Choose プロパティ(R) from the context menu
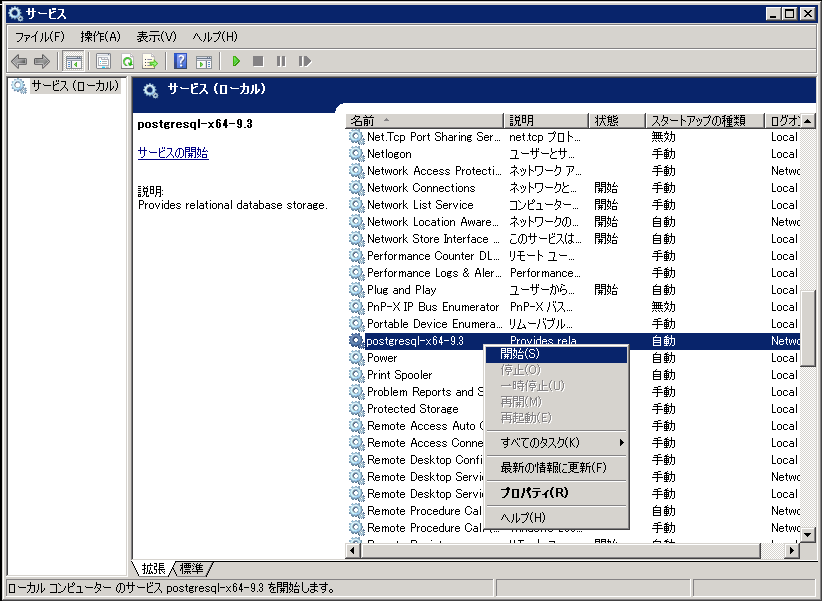822x601 pixels. coord(534,493)
